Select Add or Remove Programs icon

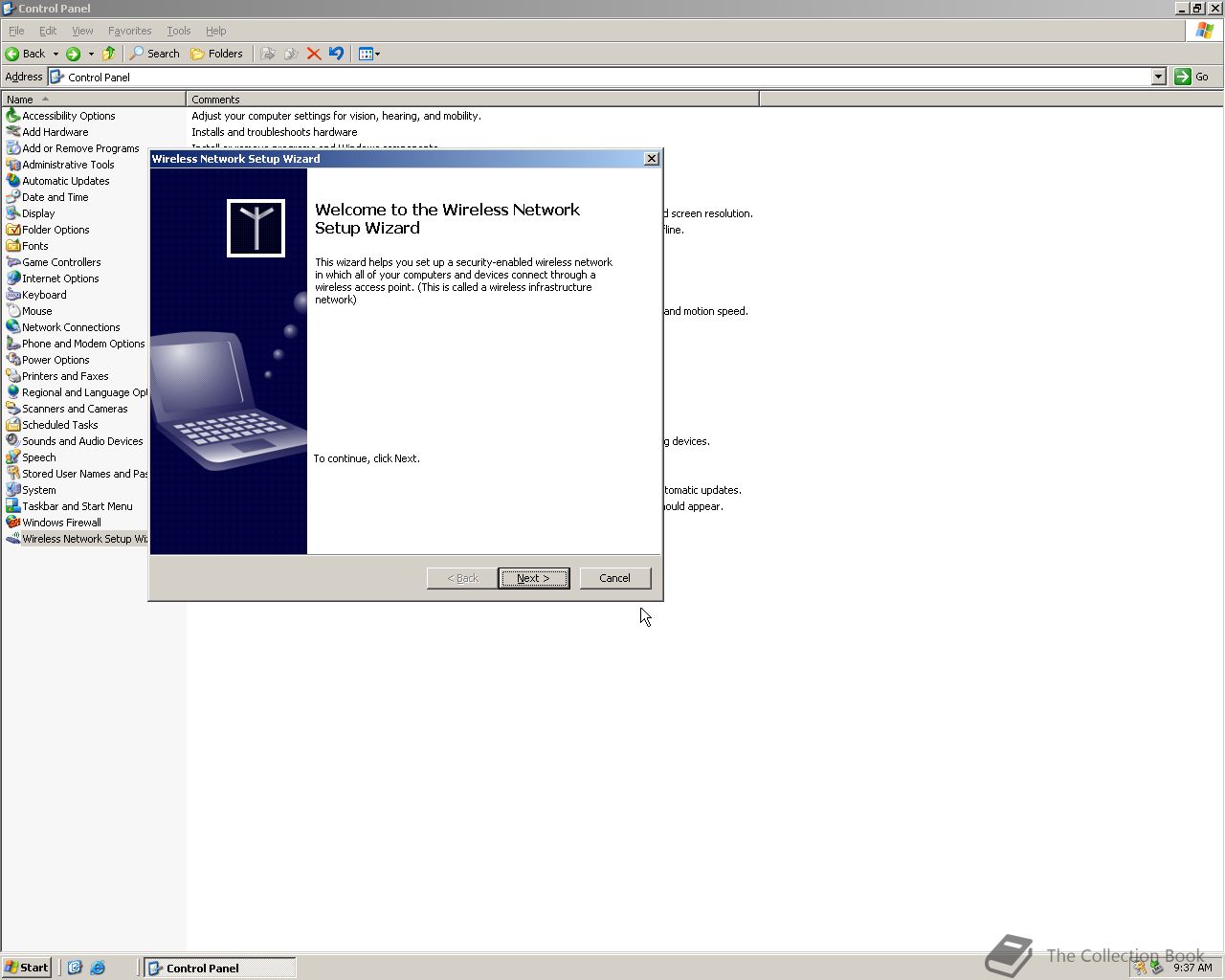(13, 148)
